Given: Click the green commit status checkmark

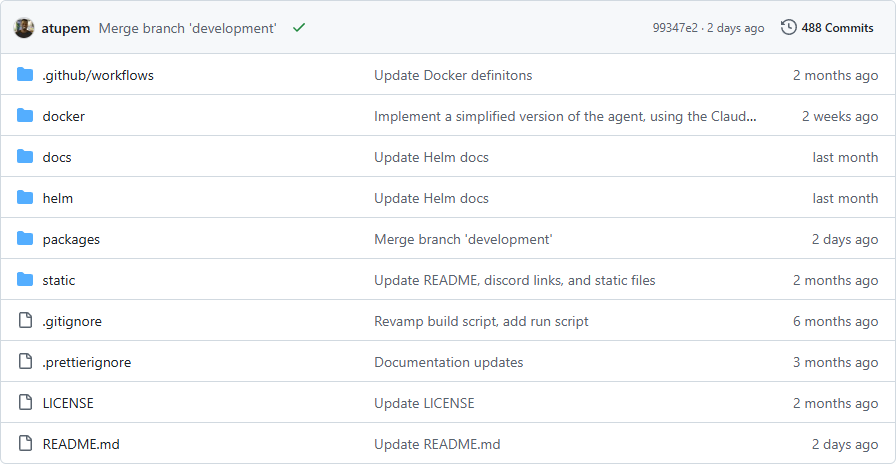Looking at the screenshot, I should [299, 28].
